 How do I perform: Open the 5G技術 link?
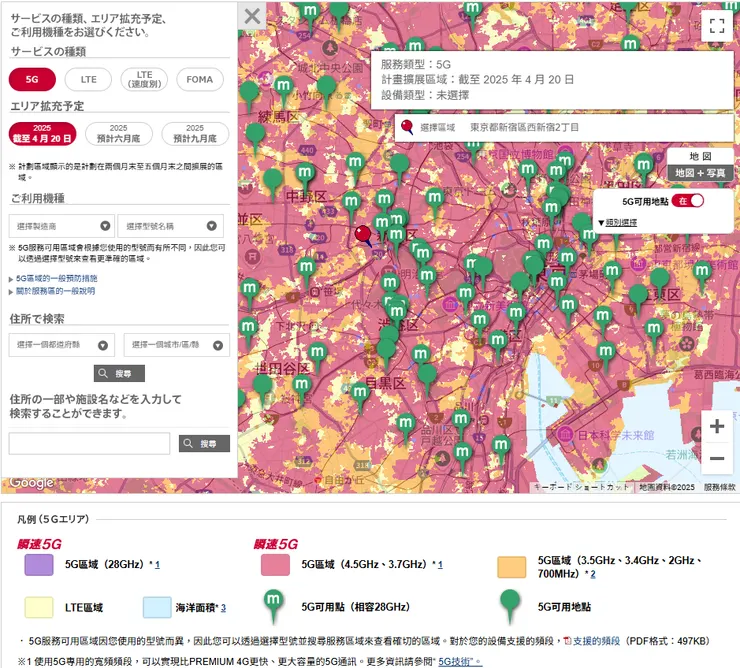pos(460,661)
